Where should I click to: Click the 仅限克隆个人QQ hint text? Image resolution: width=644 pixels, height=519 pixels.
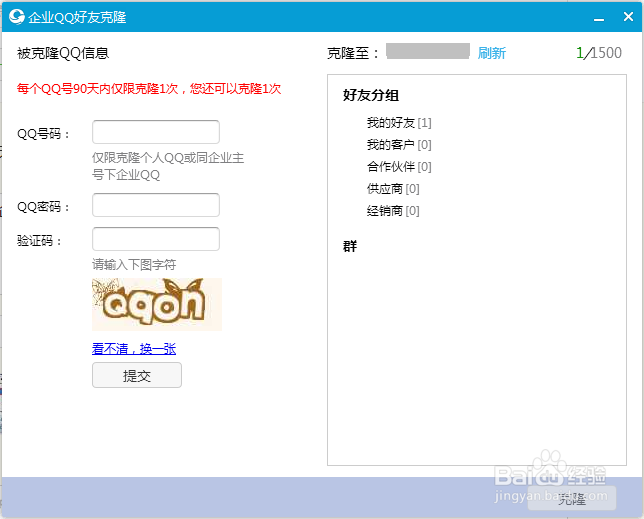pos(168,166)
